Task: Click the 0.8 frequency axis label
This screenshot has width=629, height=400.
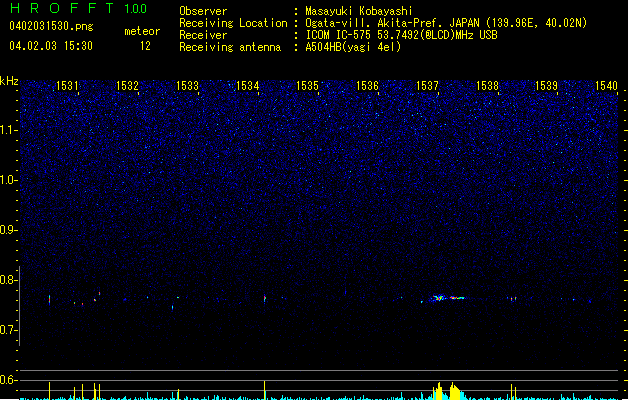Action: (9, 280)
